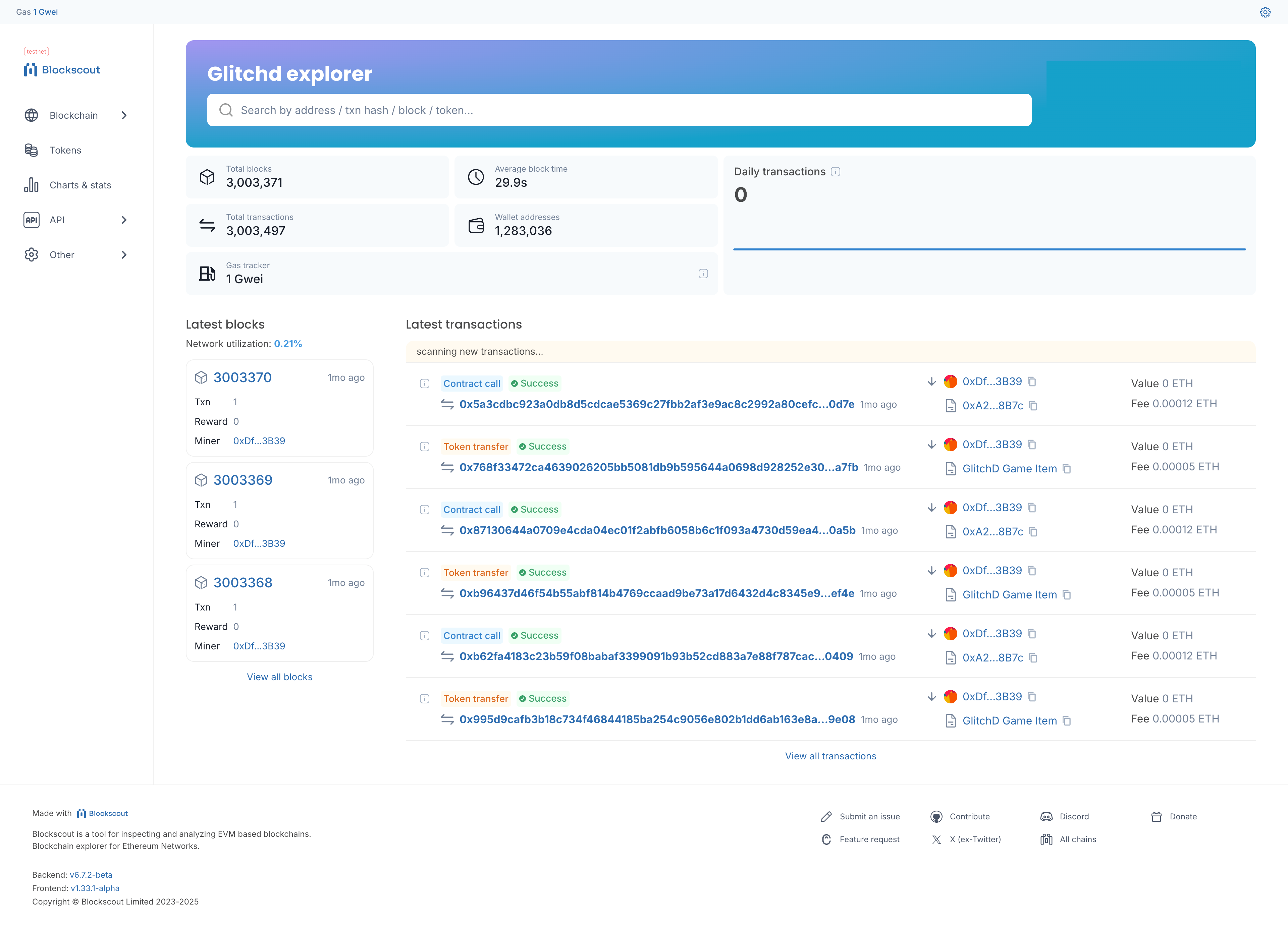Copy the GlitchD Game Item address in the second transaction
1288x930 pixels.
(x=1067, y=468)
